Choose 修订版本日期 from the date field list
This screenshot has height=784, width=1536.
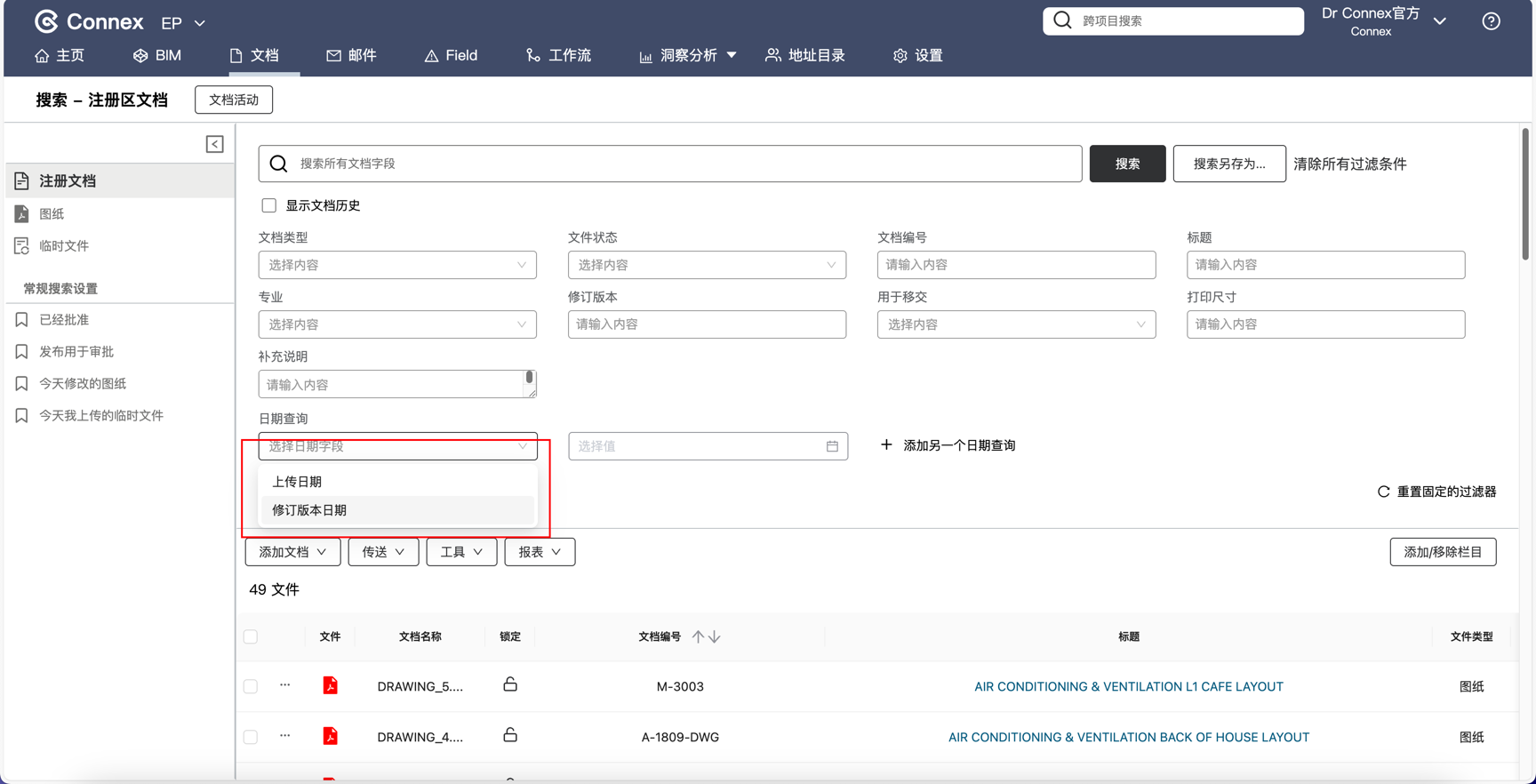[x=309, y=510]
